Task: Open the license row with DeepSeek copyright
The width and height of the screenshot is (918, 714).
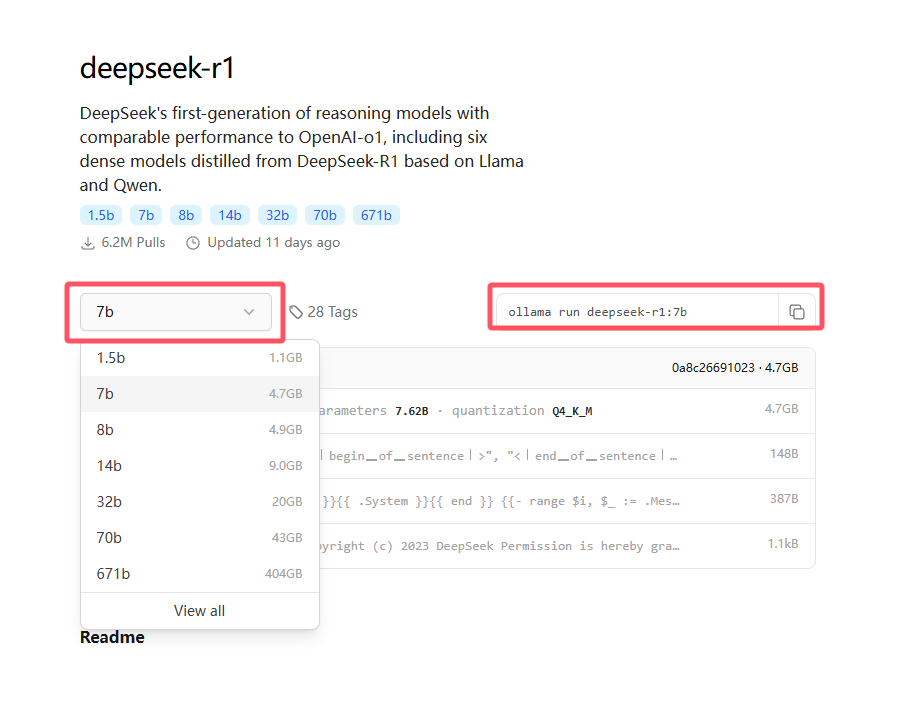Action: pyautogui.click(x=567, y=546)
